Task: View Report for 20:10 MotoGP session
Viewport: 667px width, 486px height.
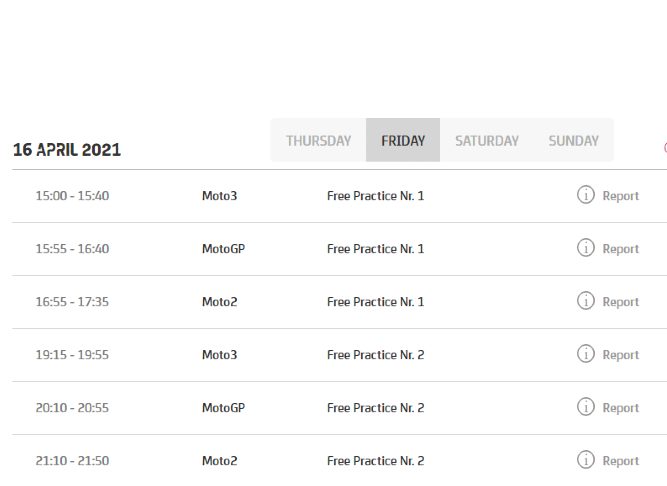Action: click(x=620, y=408)
